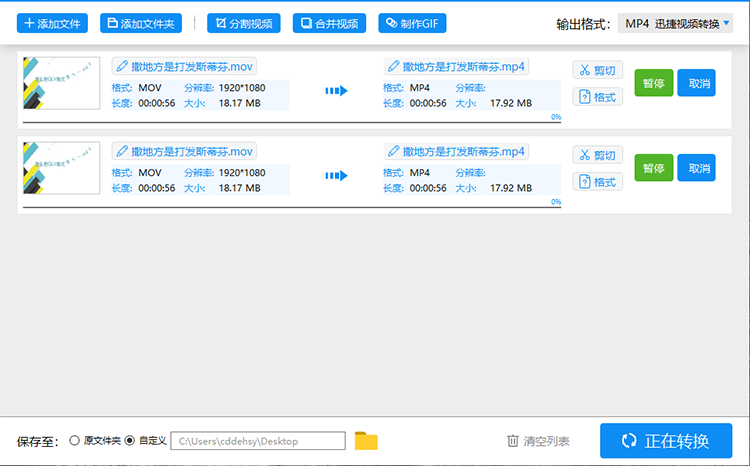Click the 正在转换 converting button
The image size is (750, 466).
click(666, 441)
